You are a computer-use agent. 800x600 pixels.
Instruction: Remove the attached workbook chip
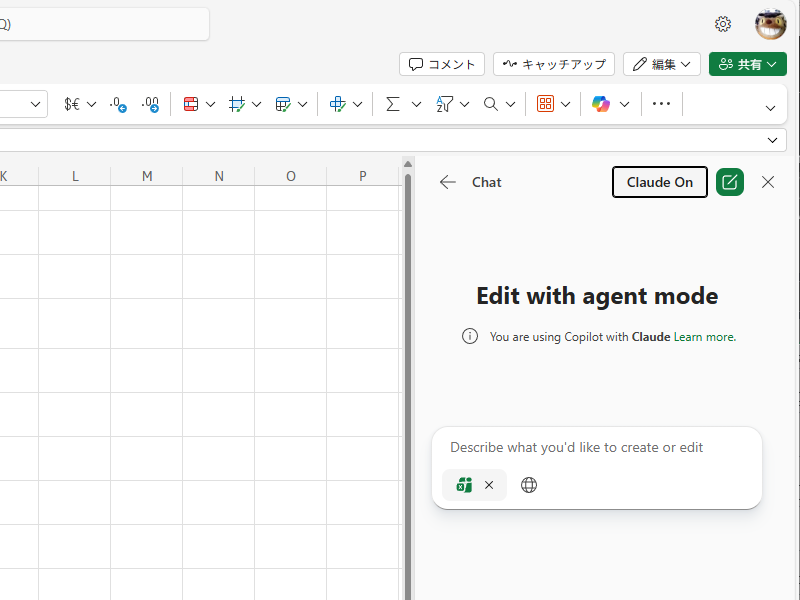click(x=489, y=485)
